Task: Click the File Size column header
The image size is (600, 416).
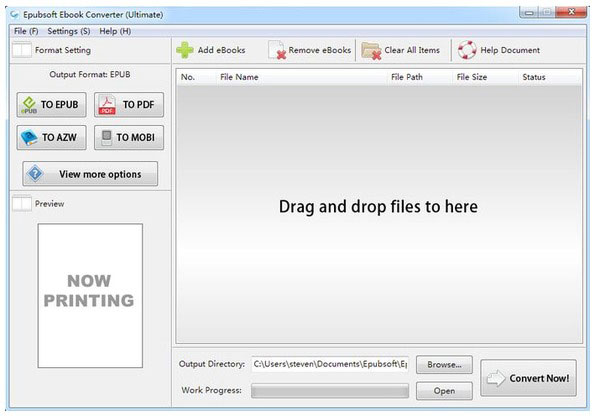Action: point(472,77)
